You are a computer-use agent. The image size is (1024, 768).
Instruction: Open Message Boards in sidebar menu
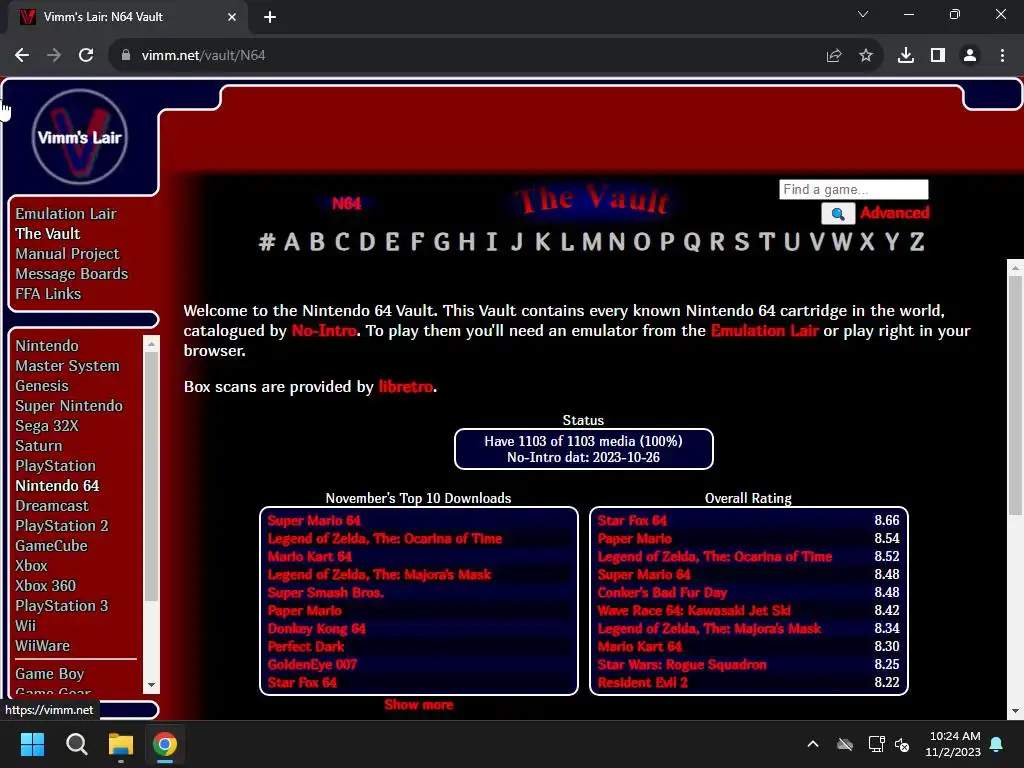pos(72,274)
